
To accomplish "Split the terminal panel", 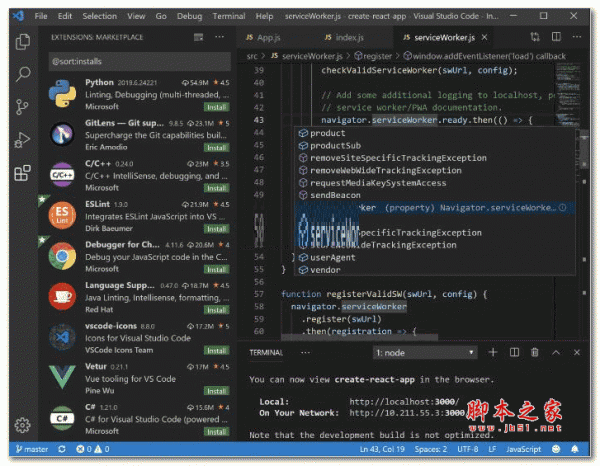I will pyautogui.click(x=514, y=352).
